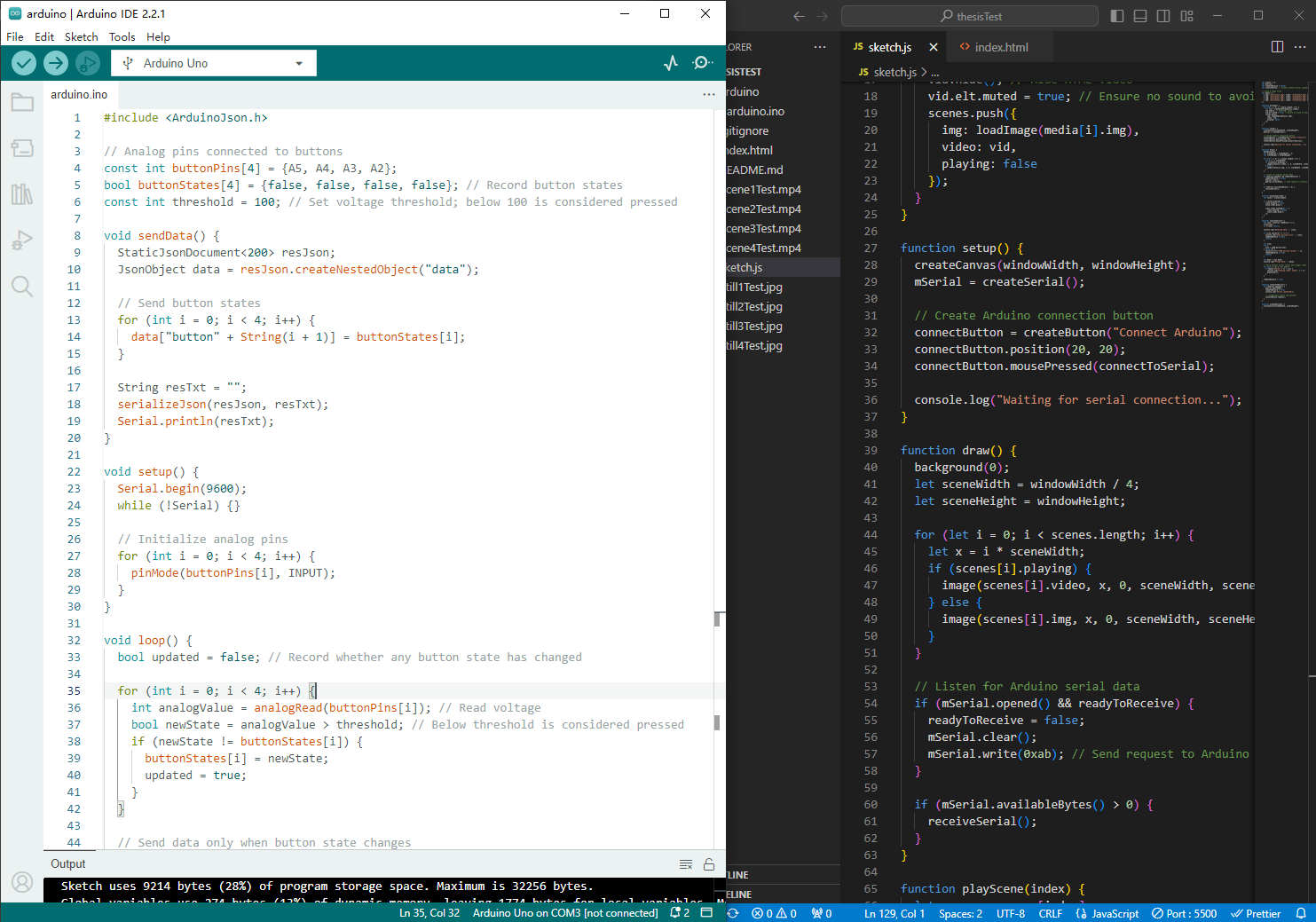Select arduino.ino file in VS Code Explorer

pyautogui.click(x=783, y=111)
